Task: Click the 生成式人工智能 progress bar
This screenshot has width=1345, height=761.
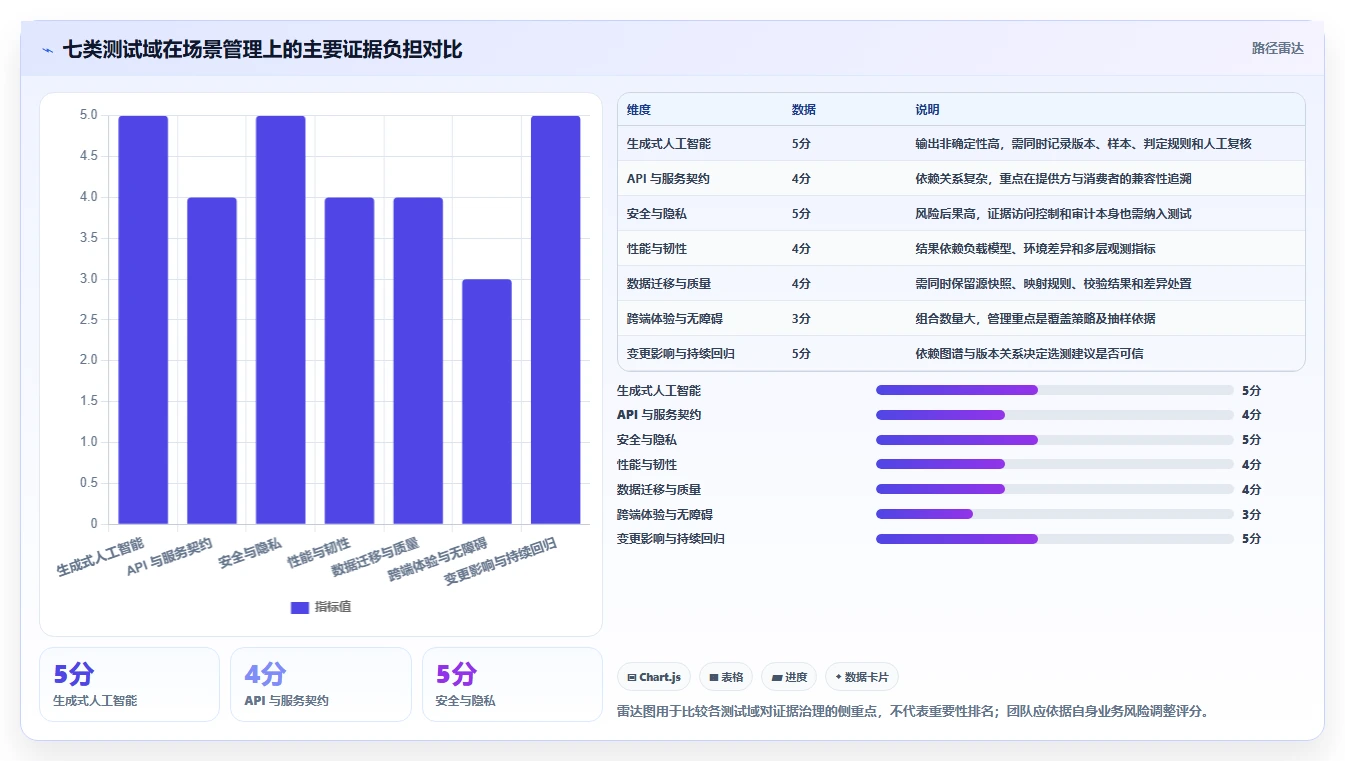Action: click(1055, 390)
